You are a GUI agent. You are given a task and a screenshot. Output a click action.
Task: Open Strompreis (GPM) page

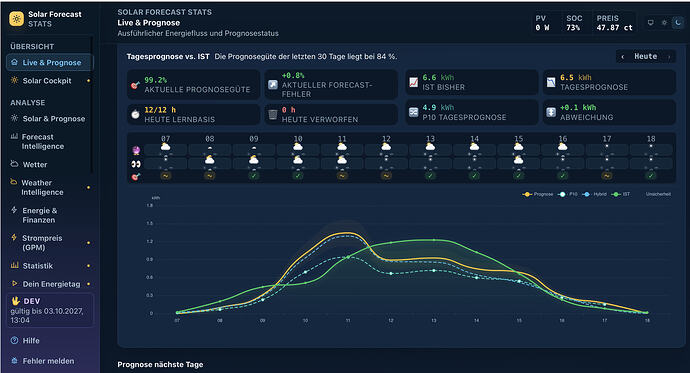pyautogui.click(x=50, y=243)
